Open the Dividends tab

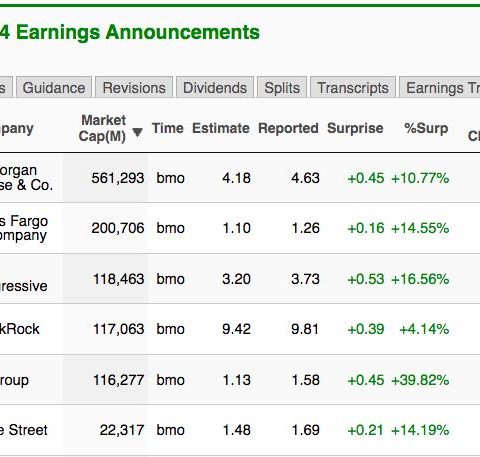[215, 88]
